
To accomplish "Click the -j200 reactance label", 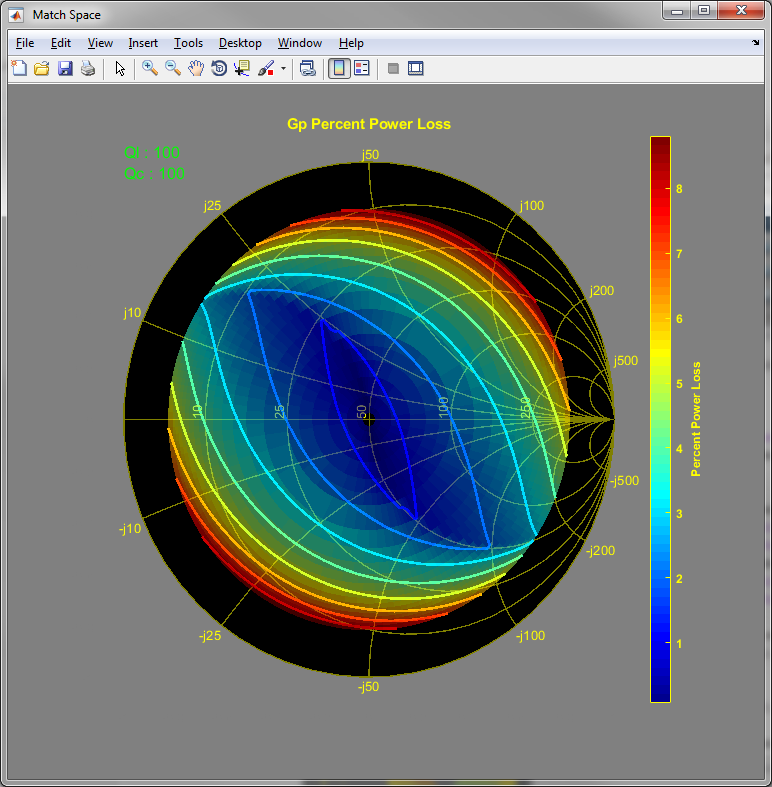I will coord(600,551).
